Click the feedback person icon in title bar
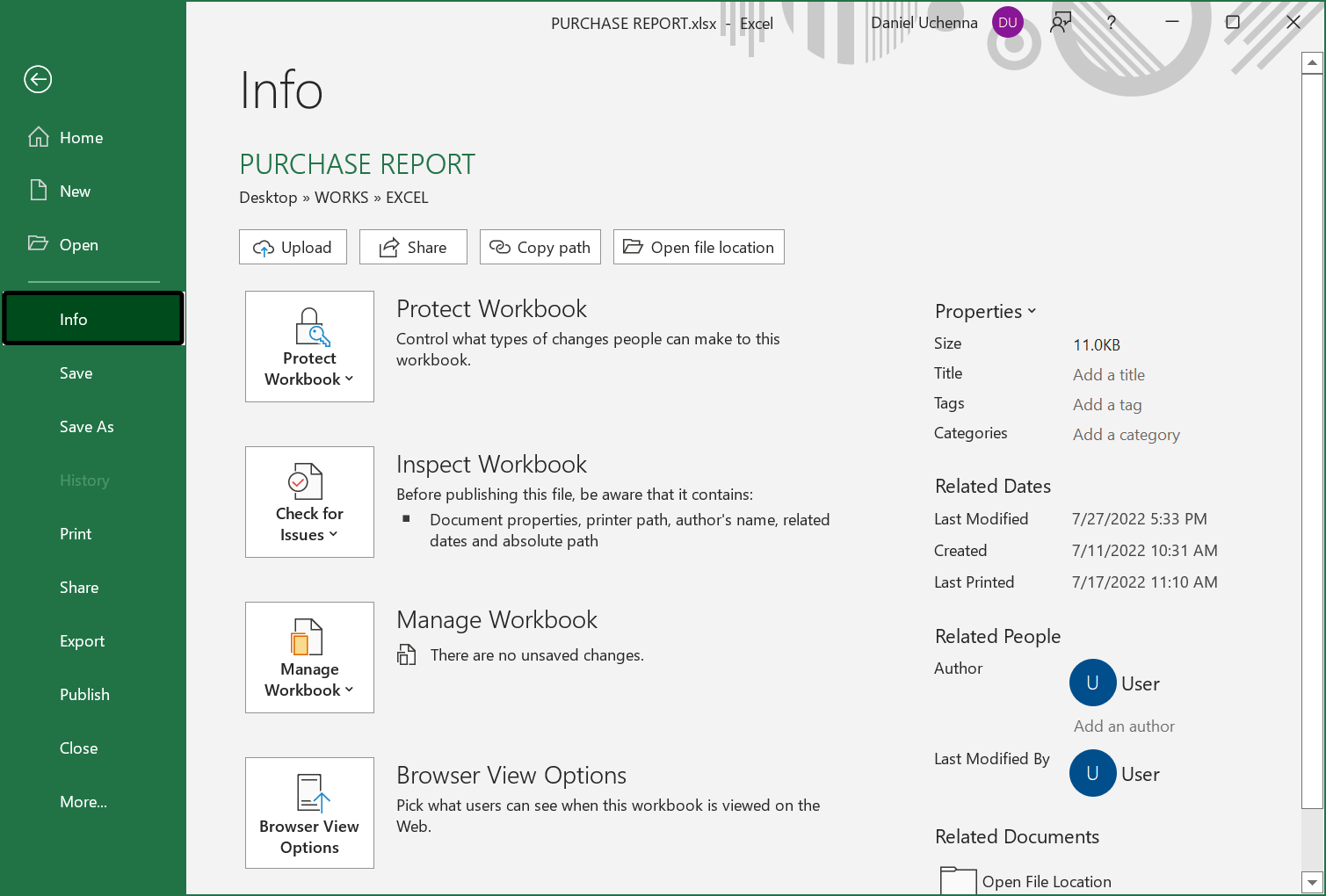Viewport: 1326px width, 896px height. click(x=1061, y=23)
